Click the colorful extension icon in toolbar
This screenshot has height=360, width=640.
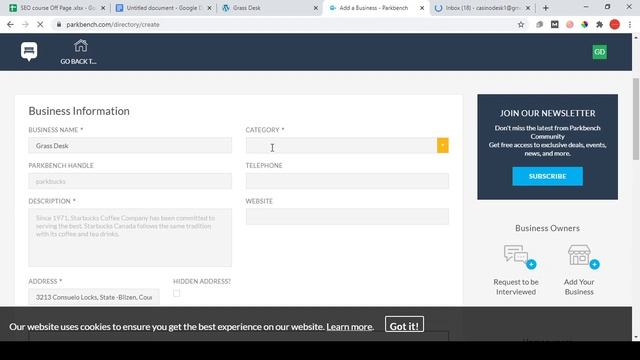(x=584, y=24)
